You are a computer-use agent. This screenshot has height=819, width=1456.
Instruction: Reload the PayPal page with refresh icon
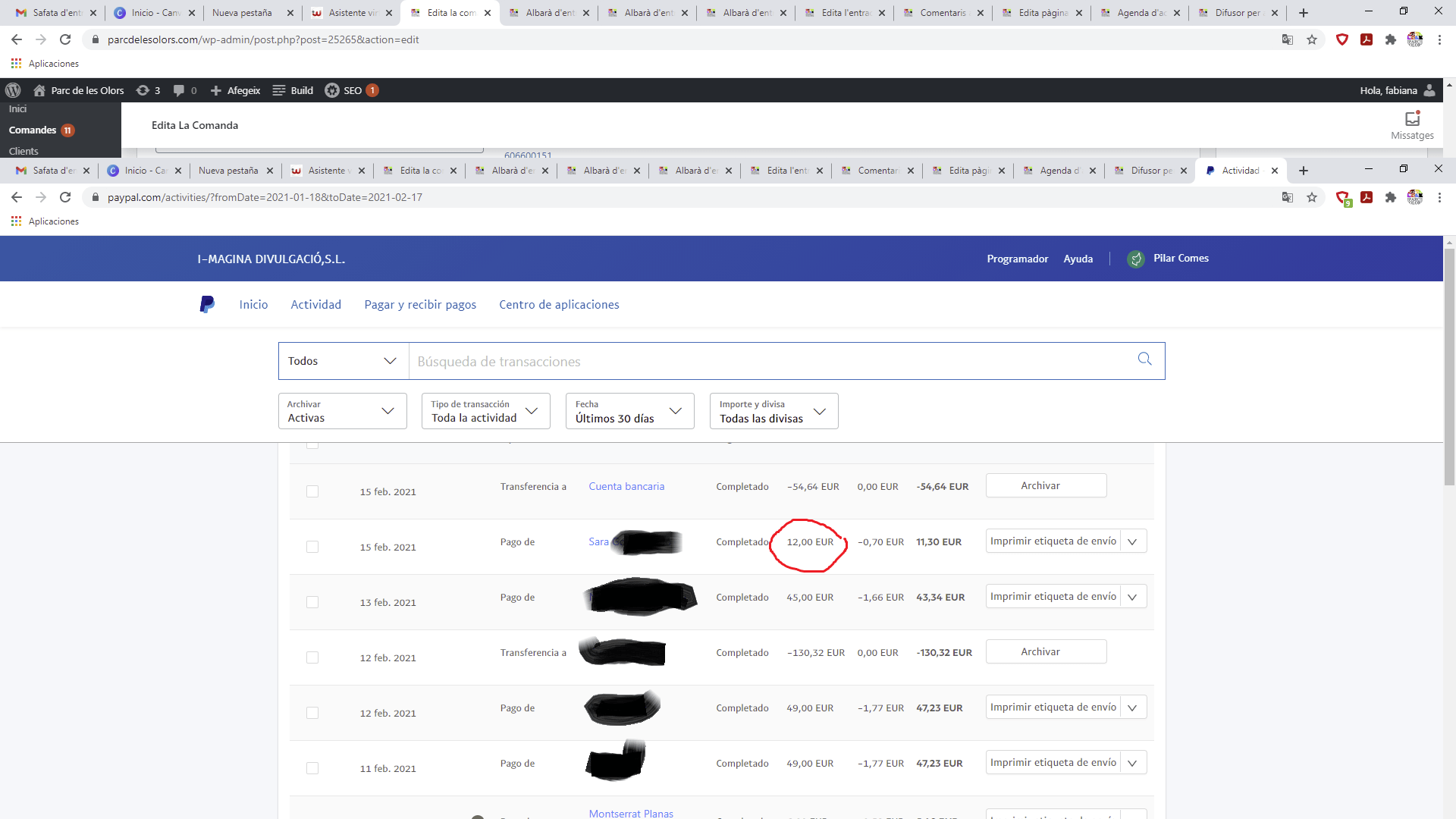point(65,197)
